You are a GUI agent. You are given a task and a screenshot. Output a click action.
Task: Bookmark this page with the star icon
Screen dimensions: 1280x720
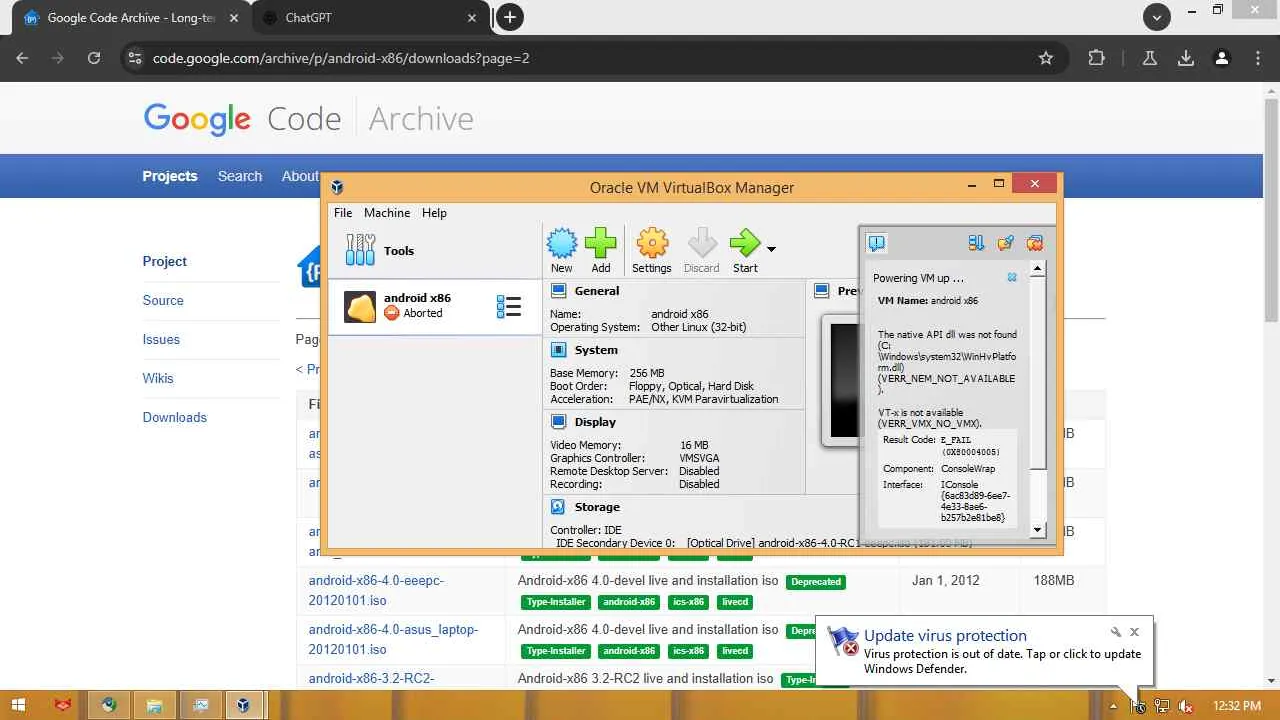click(1046, 58)
